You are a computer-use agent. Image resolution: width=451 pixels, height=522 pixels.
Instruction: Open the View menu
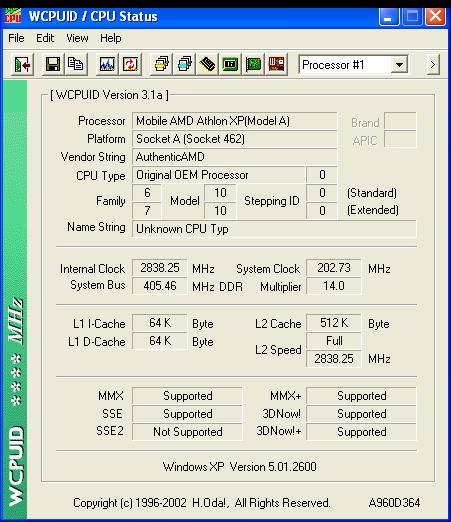pyautogui.click(x=77, y=38)
